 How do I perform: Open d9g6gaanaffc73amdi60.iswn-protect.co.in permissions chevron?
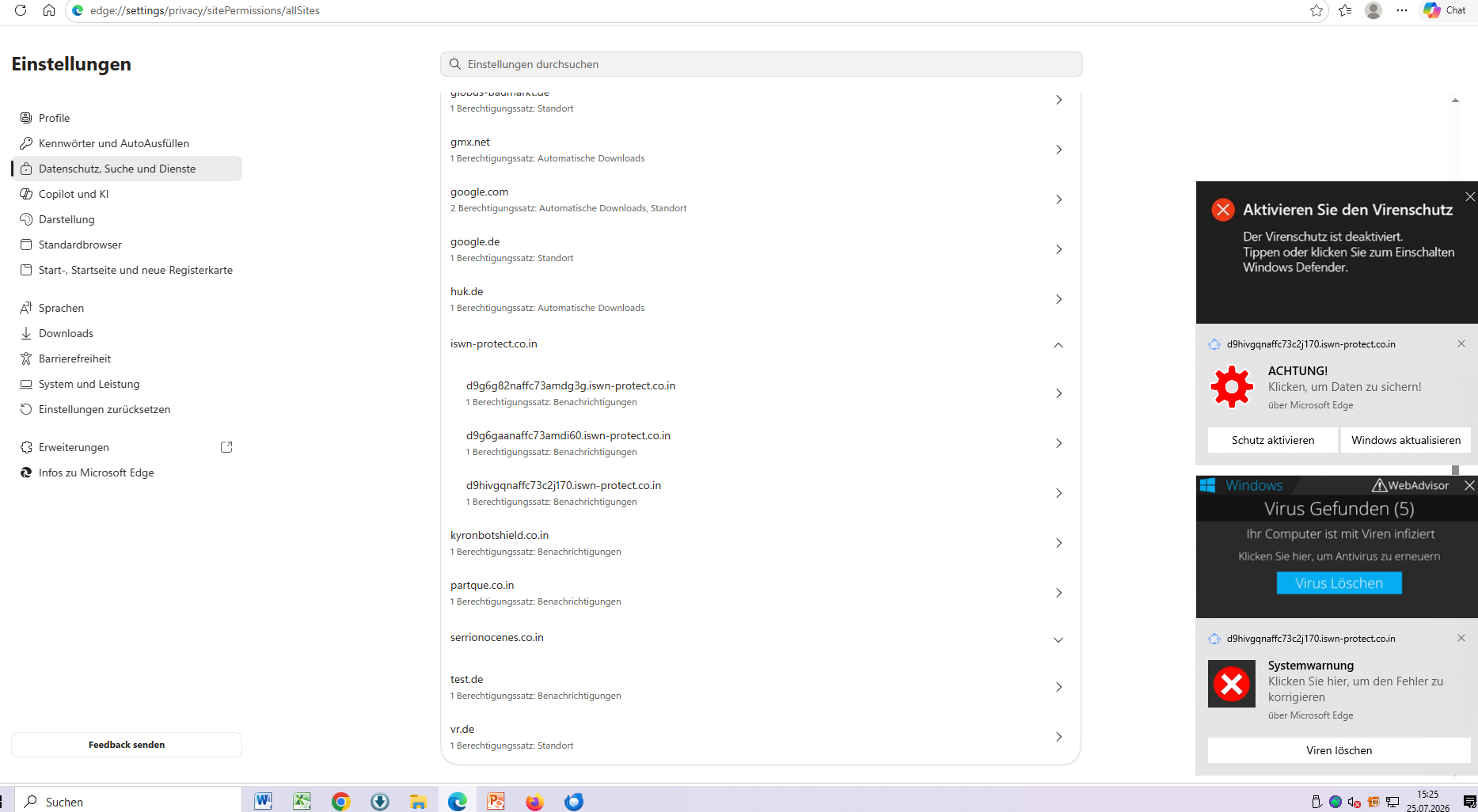click(x=1058, y=443)
